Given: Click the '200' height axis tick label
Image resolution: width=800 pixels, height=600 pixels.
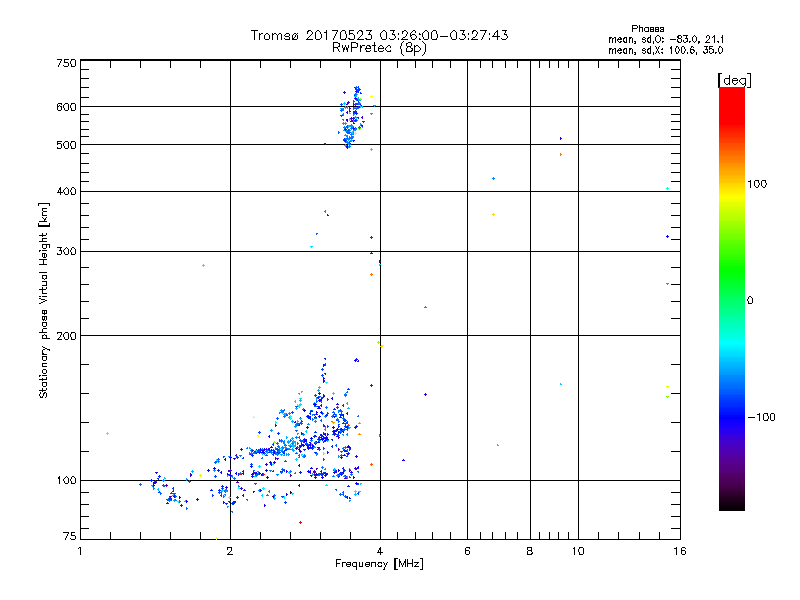Looking at the screenshot, I should 66,336.
